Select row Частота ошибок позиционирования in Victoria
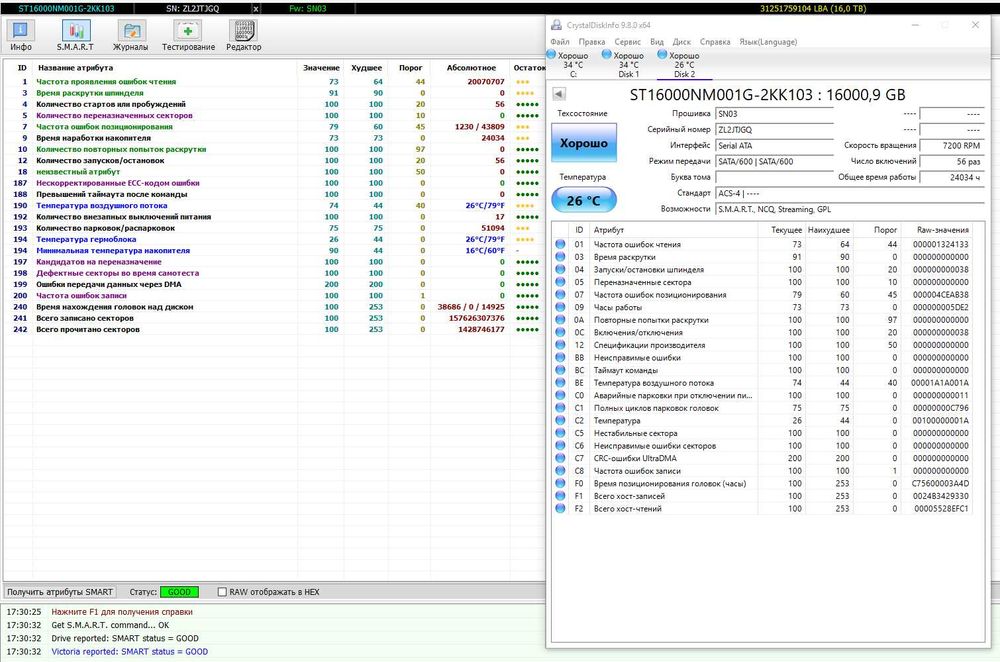Image resolution: width=1000 pixels, height=662 pixels. pos(274,127)
